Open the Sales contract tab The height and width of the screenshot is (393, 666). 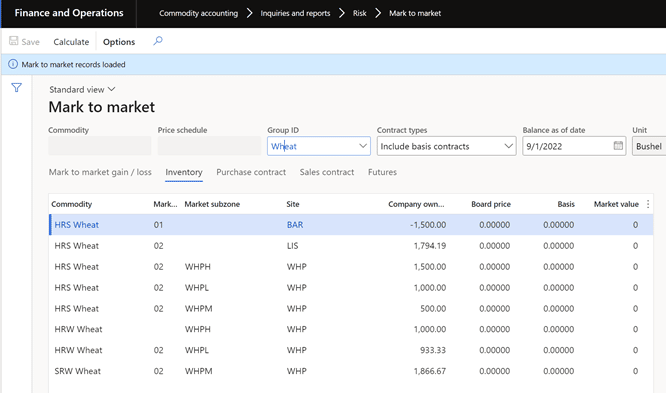[x=327, y=172]
